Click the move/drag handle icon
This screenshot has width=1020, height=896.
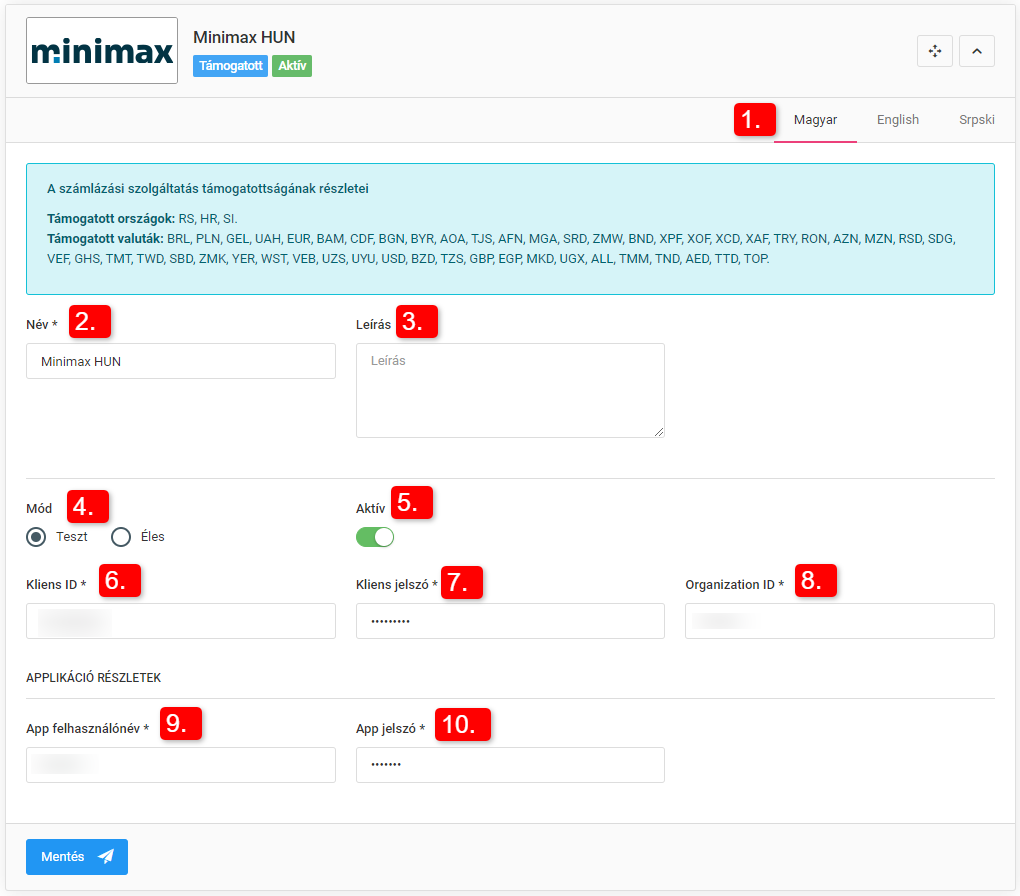[934, 51]
